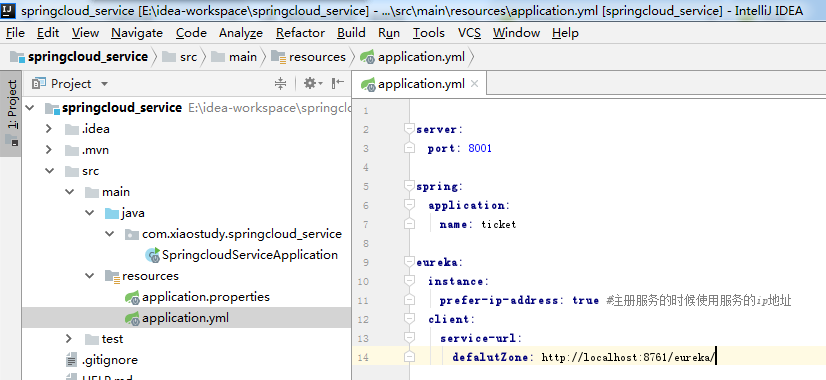Select application.yml in Project tree

[x=186, y=318]
